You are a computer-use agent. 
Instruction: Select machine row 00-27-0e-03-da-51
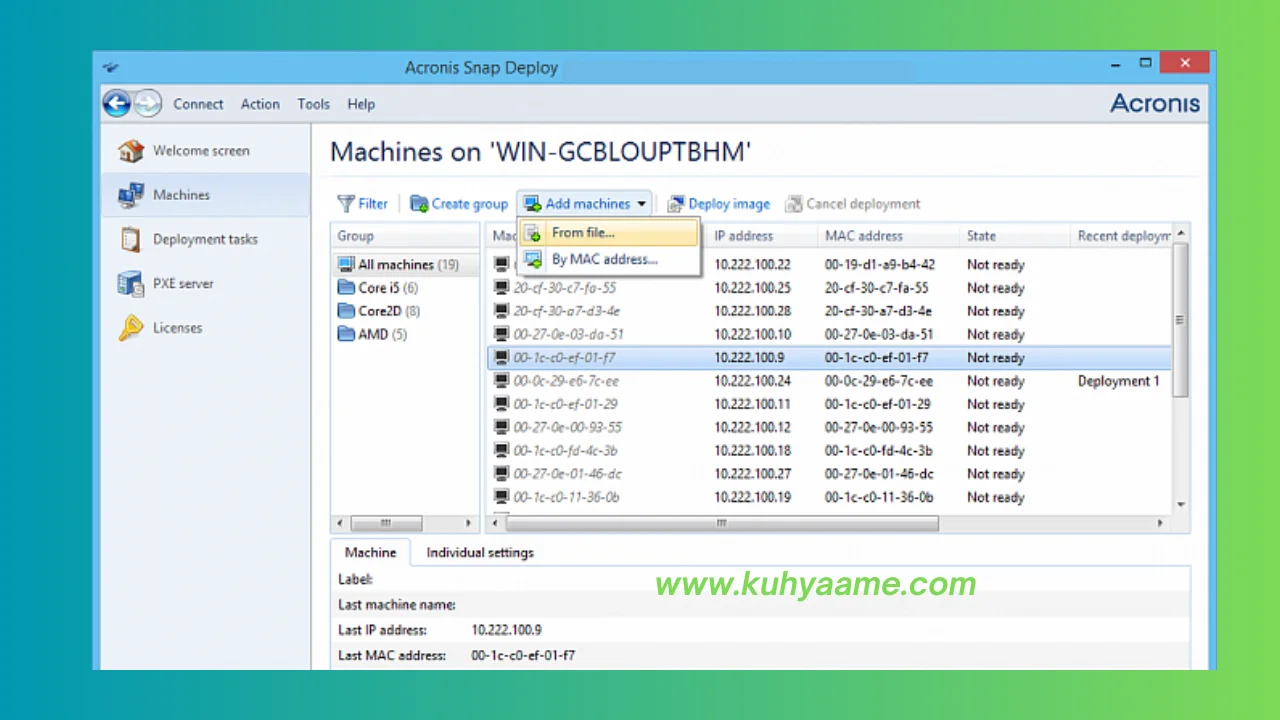(x=829, y=334)
